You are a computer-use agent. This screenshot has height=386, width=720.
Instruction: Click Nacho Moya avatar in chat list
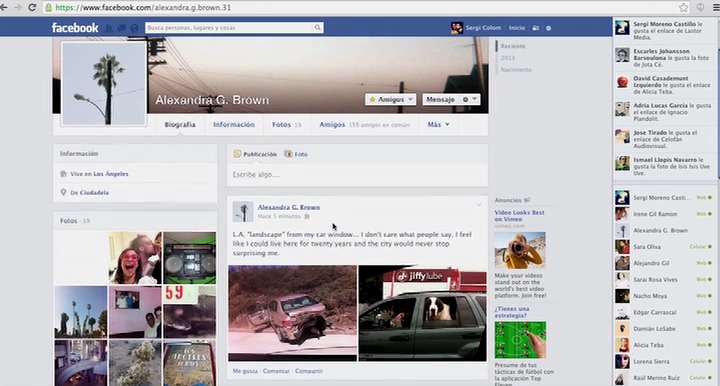[x=622, y=296]
